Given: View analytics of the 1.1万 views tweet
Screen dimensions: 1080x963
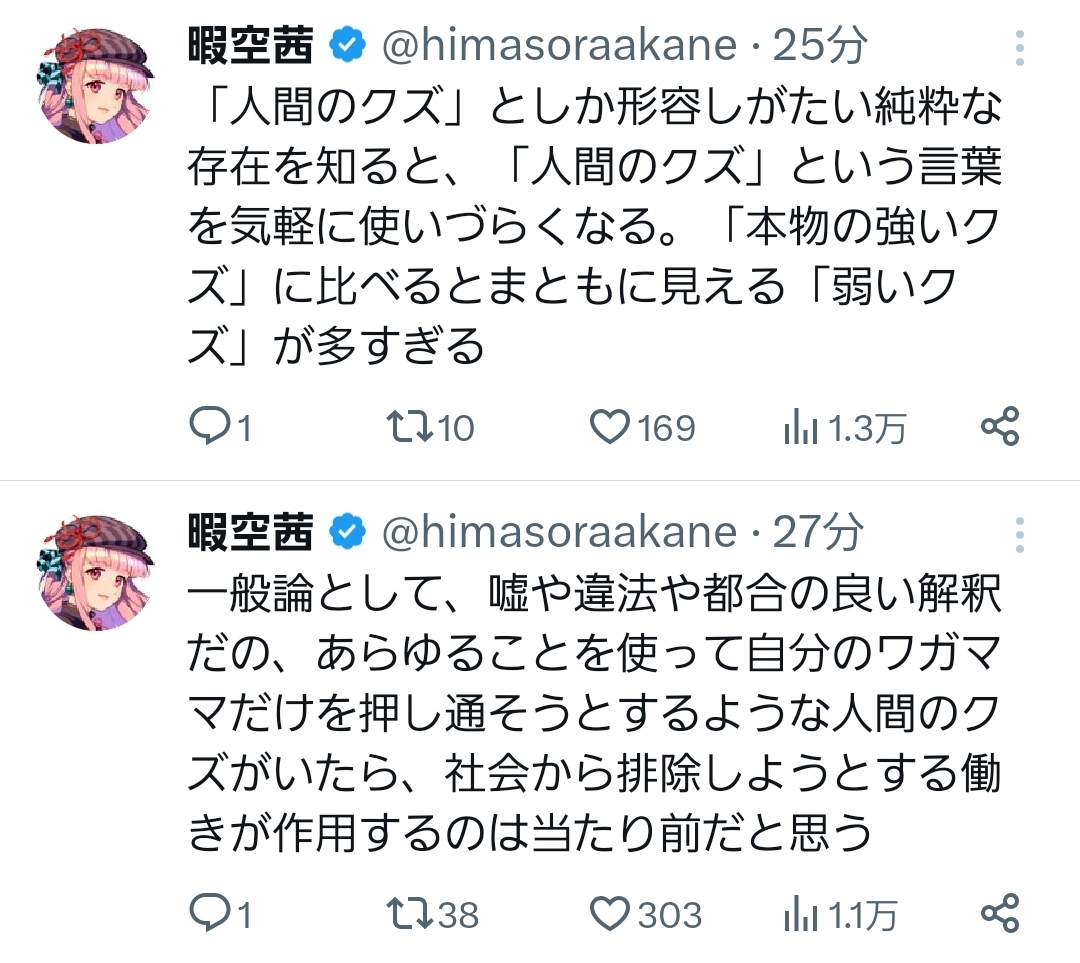Looking at the screenshot, I should (x=799, y=913).
